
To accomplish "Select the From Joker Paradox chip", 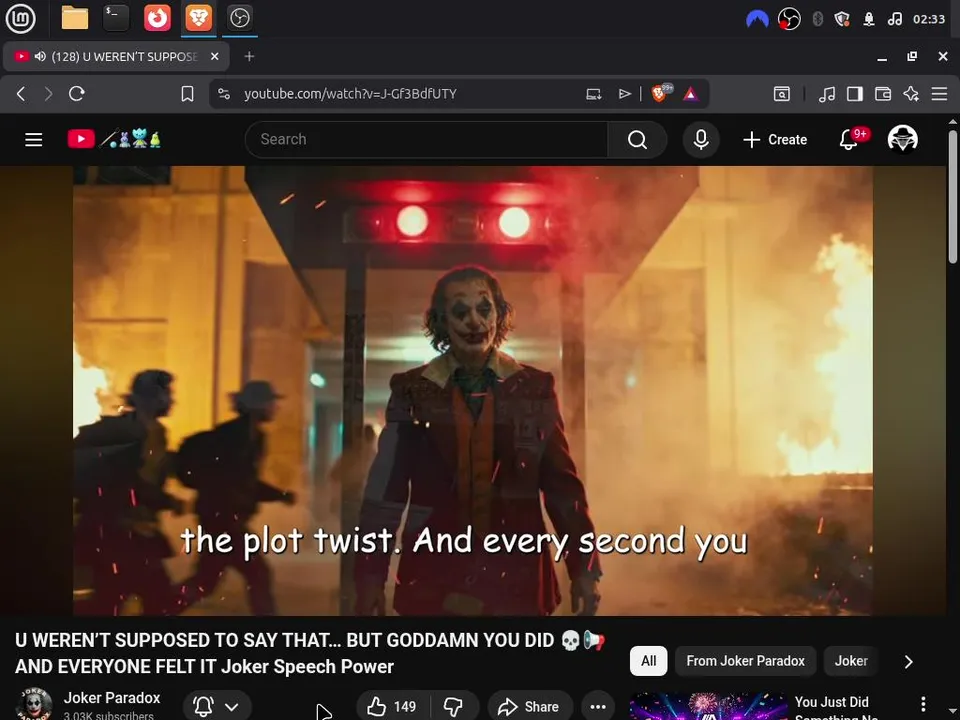I will click(x=745, y=661).
